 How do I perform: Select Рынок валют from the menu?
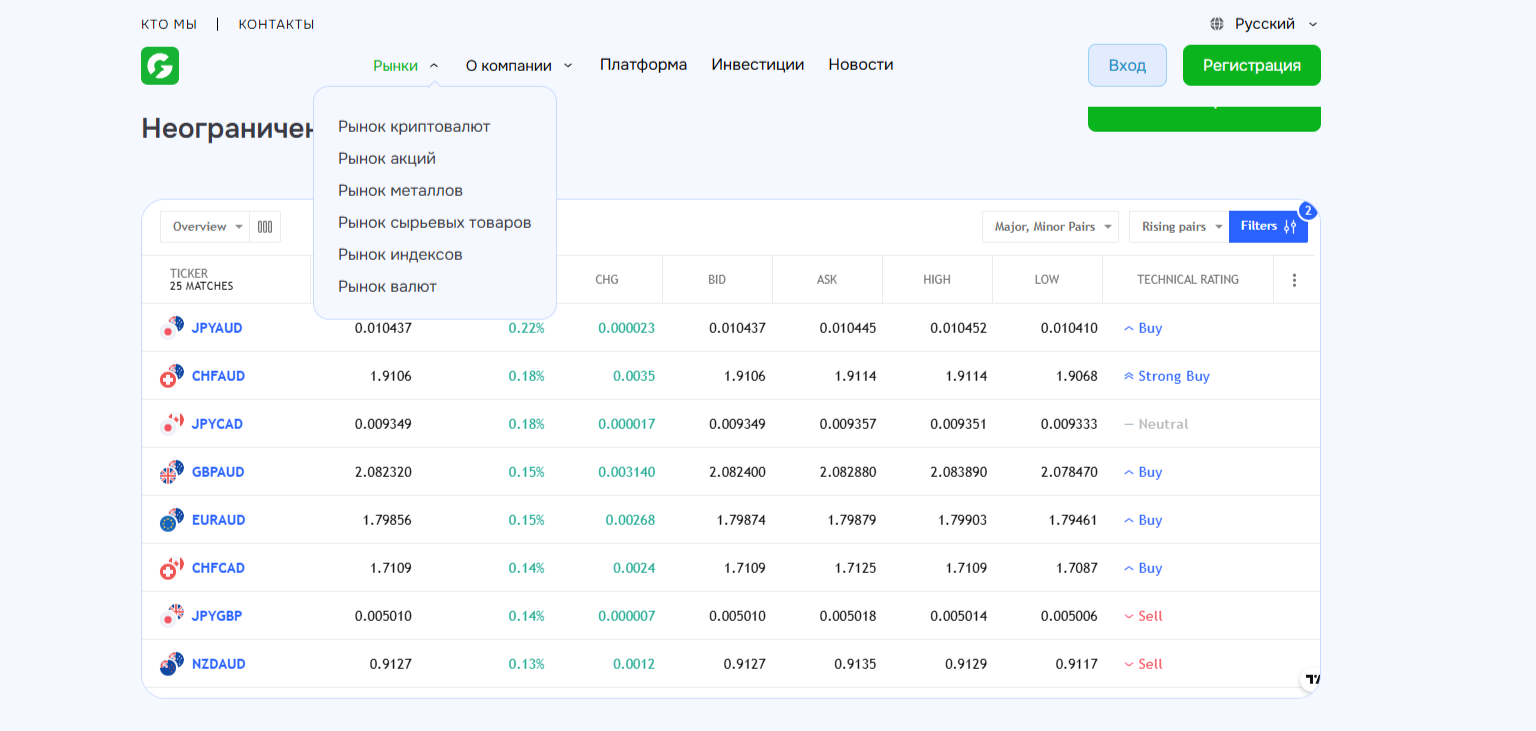point(387,287)
